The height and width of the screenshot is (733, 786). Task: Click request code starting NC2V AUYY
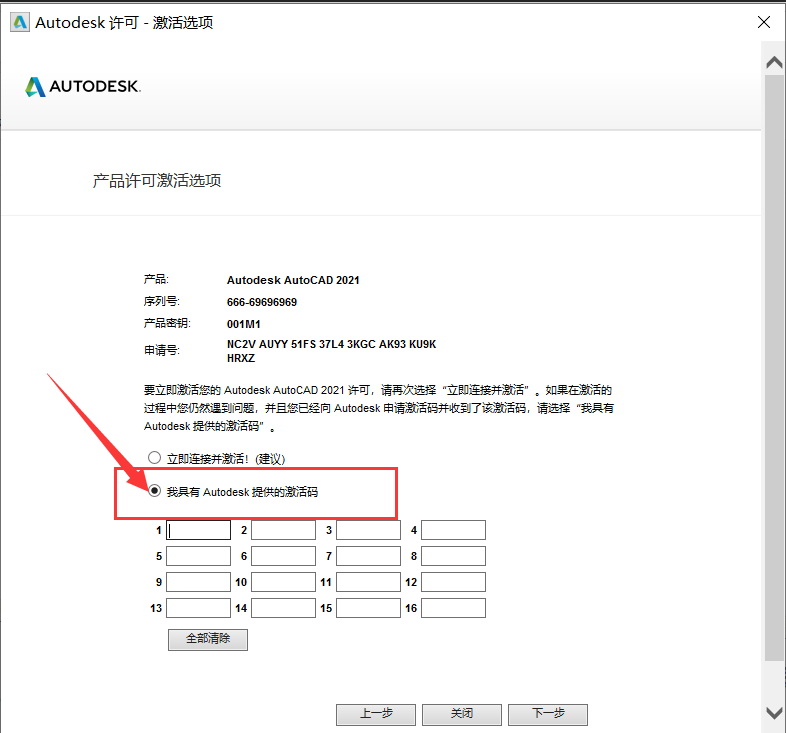point(331,351)
